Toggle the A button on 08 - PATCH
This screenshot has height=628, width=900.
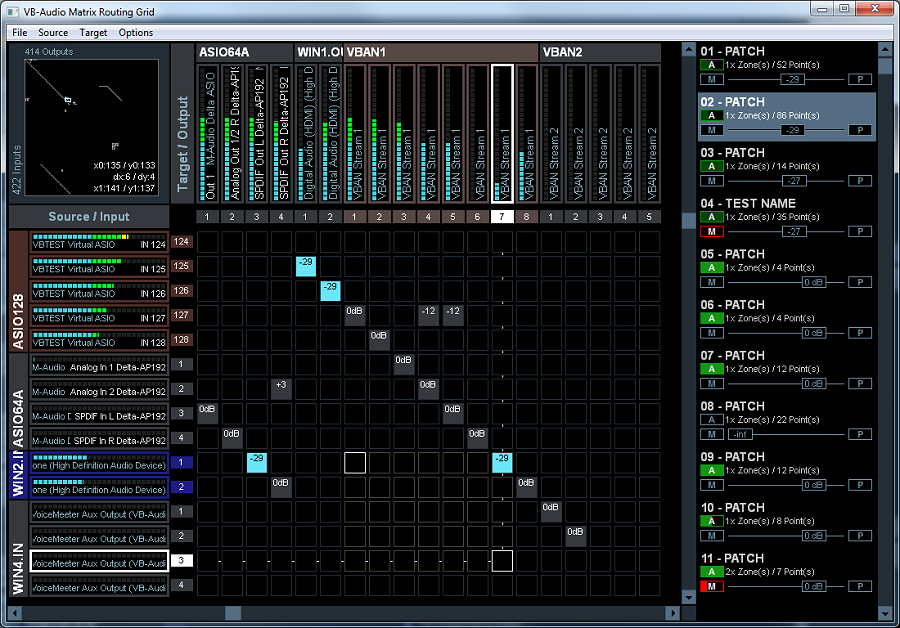pos(712,420)
